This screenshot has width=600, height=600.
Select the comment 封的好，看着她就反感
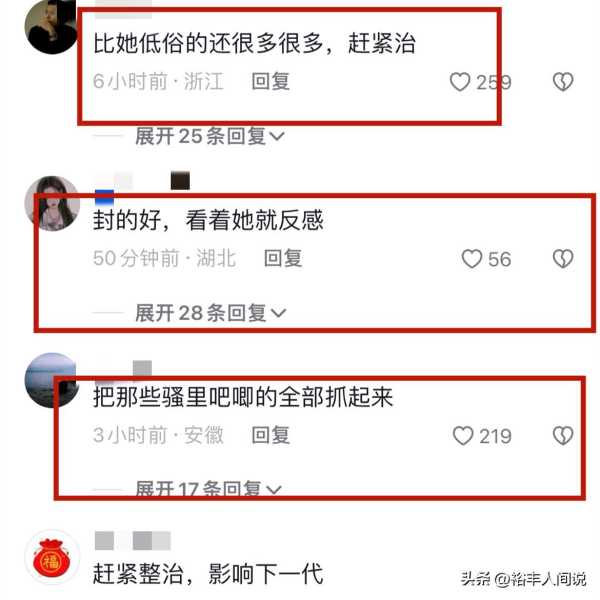coord(208,220)
